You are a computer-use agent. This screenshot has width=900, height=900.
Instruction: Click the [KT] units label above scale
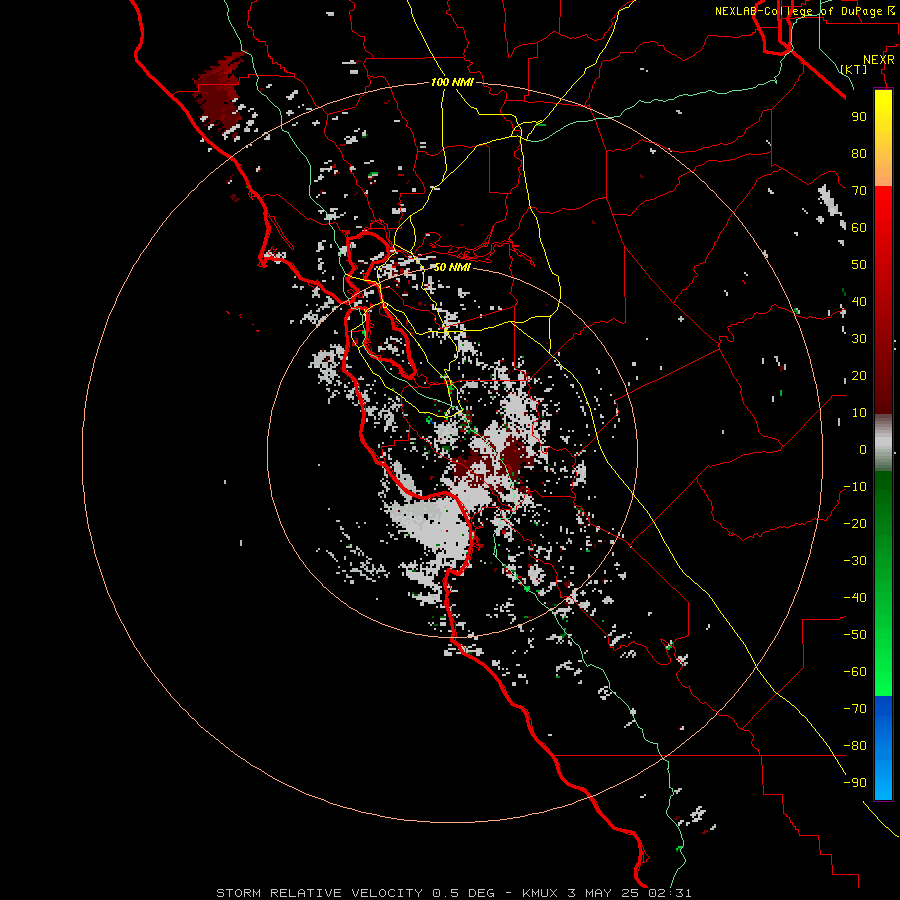pyautogui.click(x=854, y=69)
